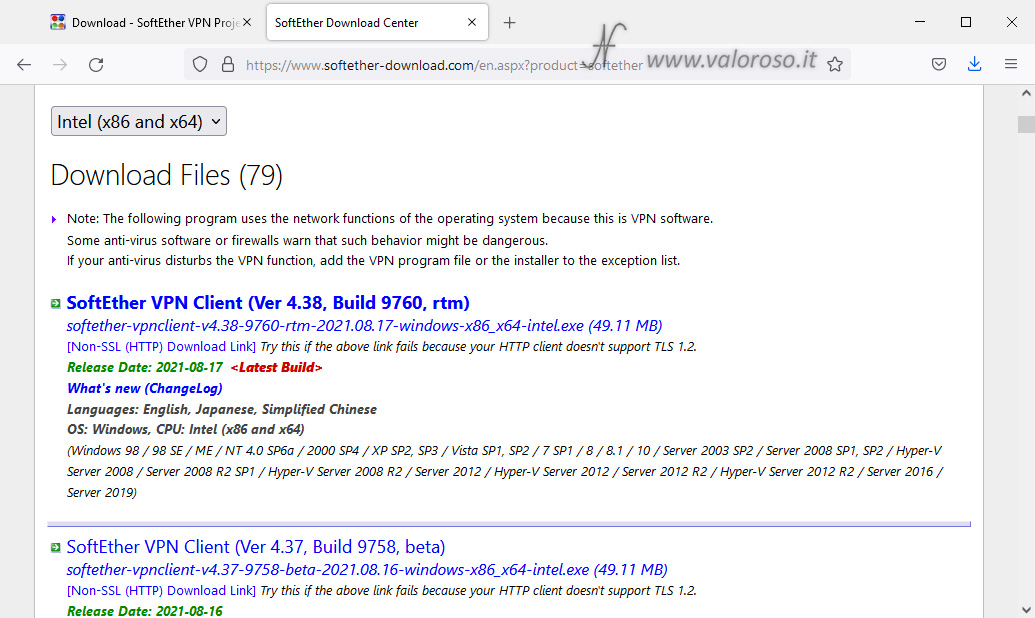Click the scrollbar down arrow
This screenshot has width=1035, height=618.
tap(1026, 610)
